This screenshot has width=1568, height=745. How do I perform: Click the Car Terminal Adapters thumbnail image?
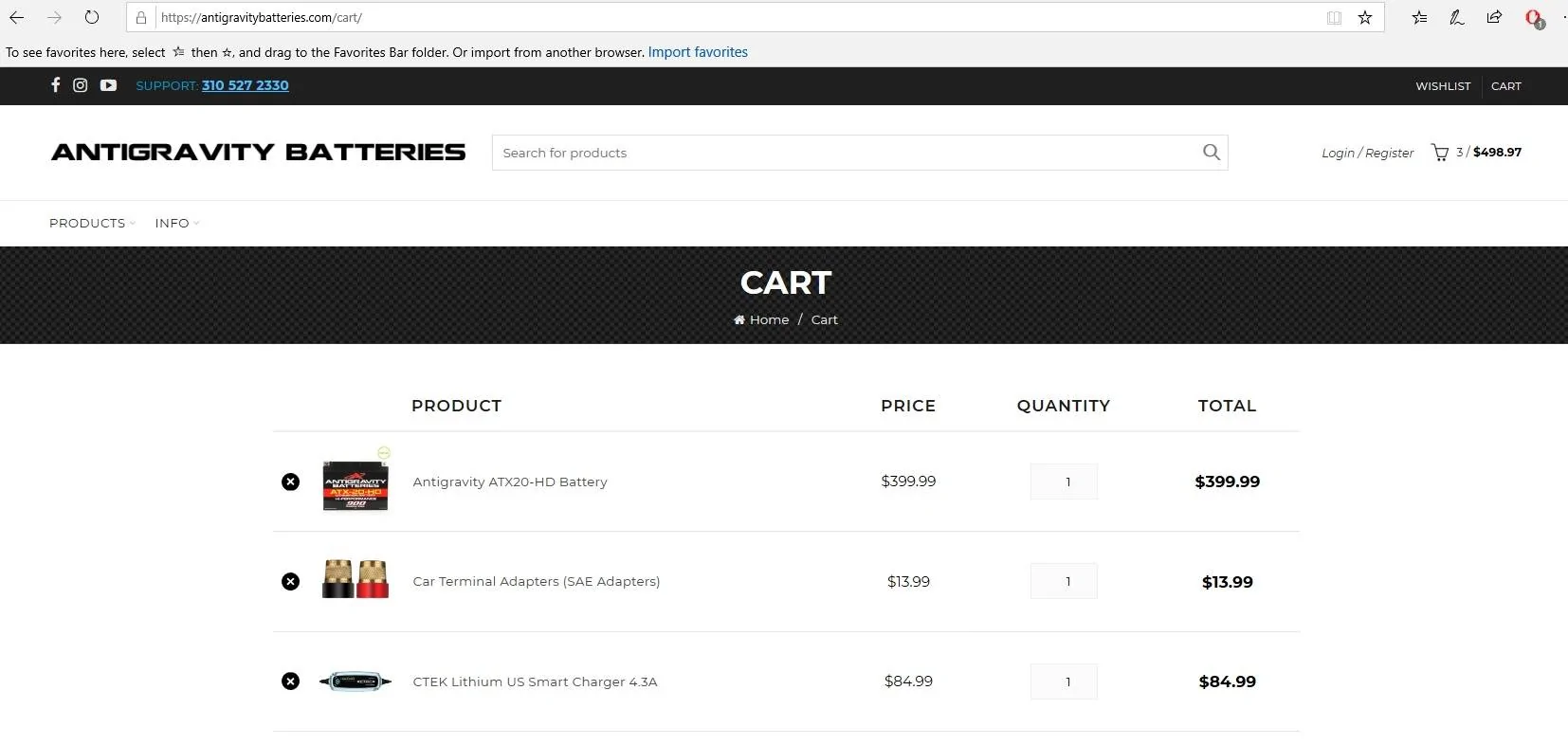point(356,579)
